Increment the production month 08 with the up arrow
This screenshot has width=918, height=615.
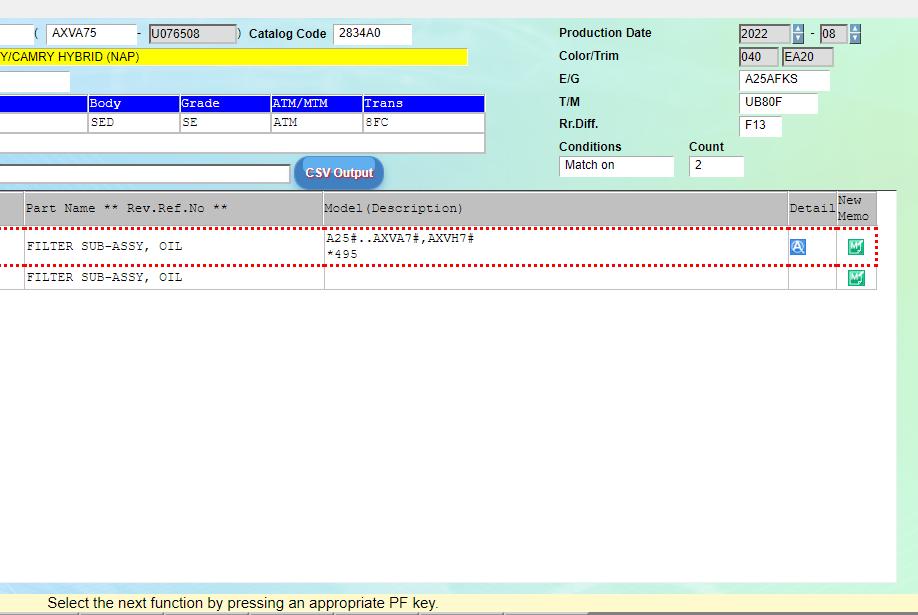856,28
